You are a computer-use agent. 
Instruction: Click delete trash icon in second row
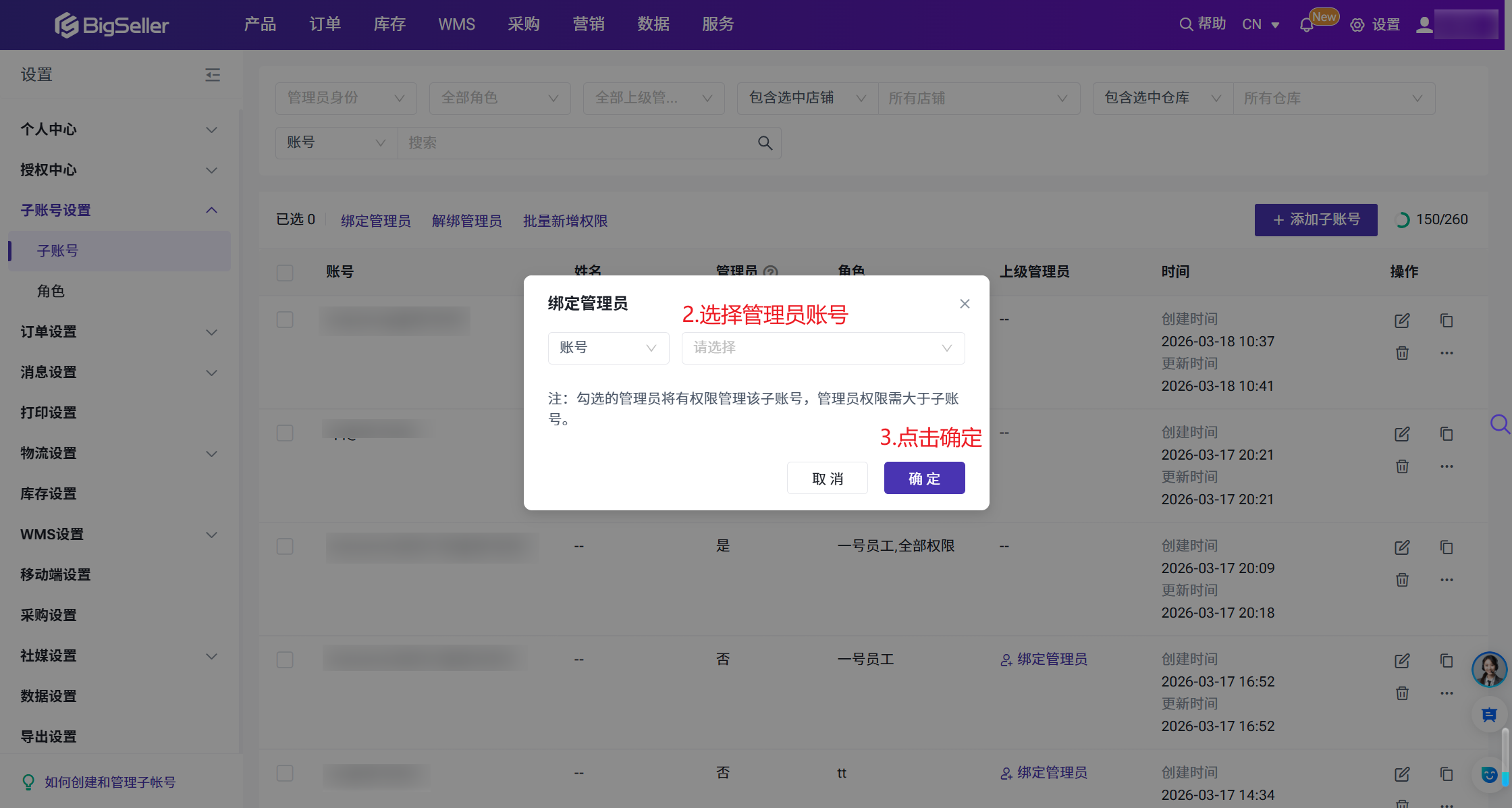1402,466
